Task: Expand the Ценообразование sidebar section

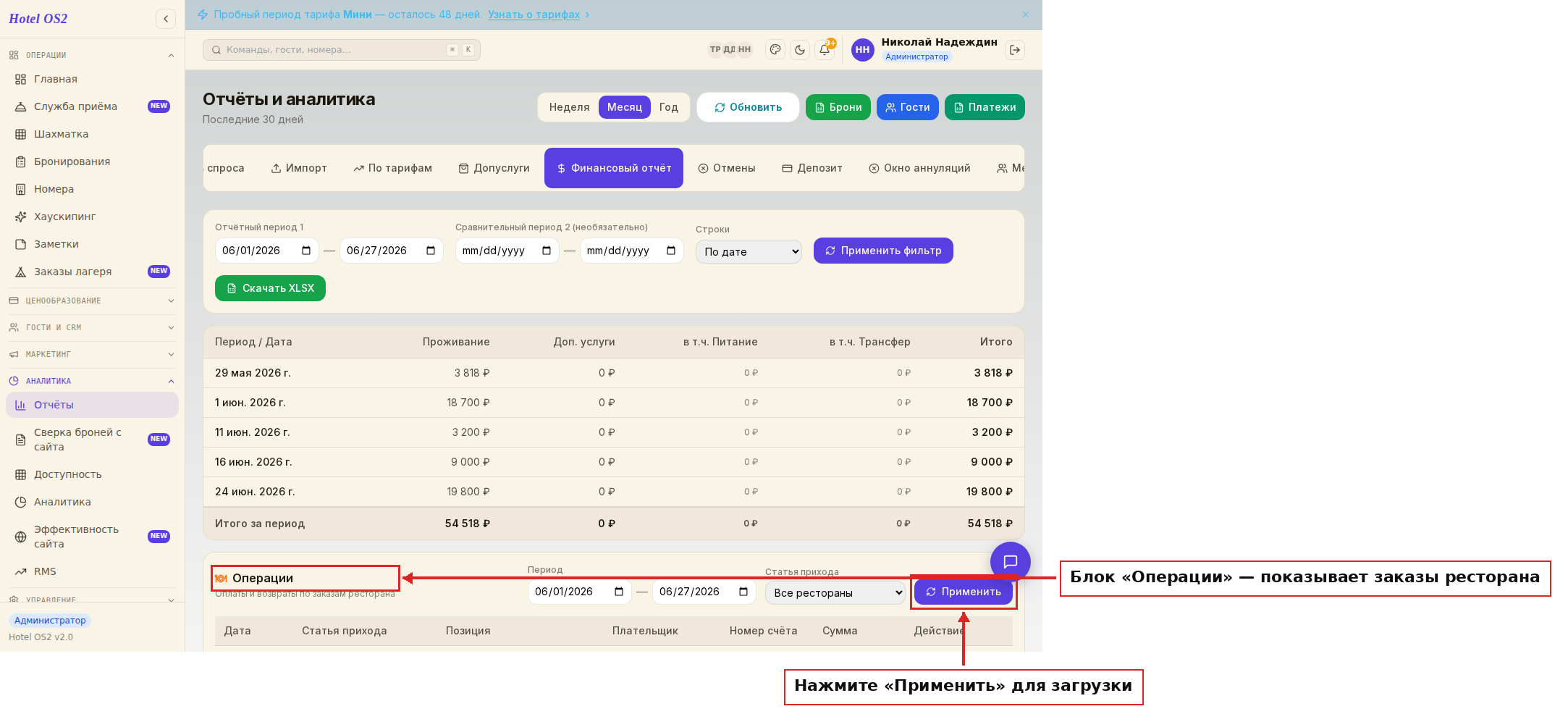Action: tap(91, 301)
